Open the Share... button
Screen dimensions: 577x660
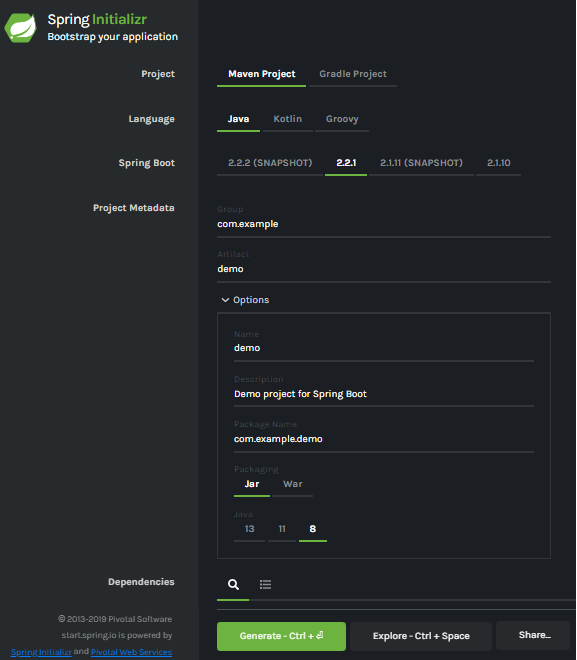click(x=534, y=635)
